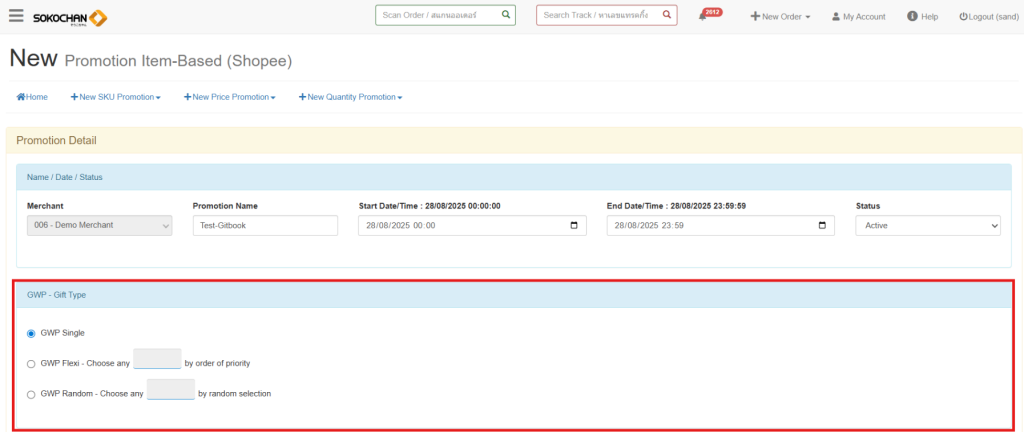1024x432 pixels.
Task: Open the hamburger sidebar menu
Action: click(16, 16)
